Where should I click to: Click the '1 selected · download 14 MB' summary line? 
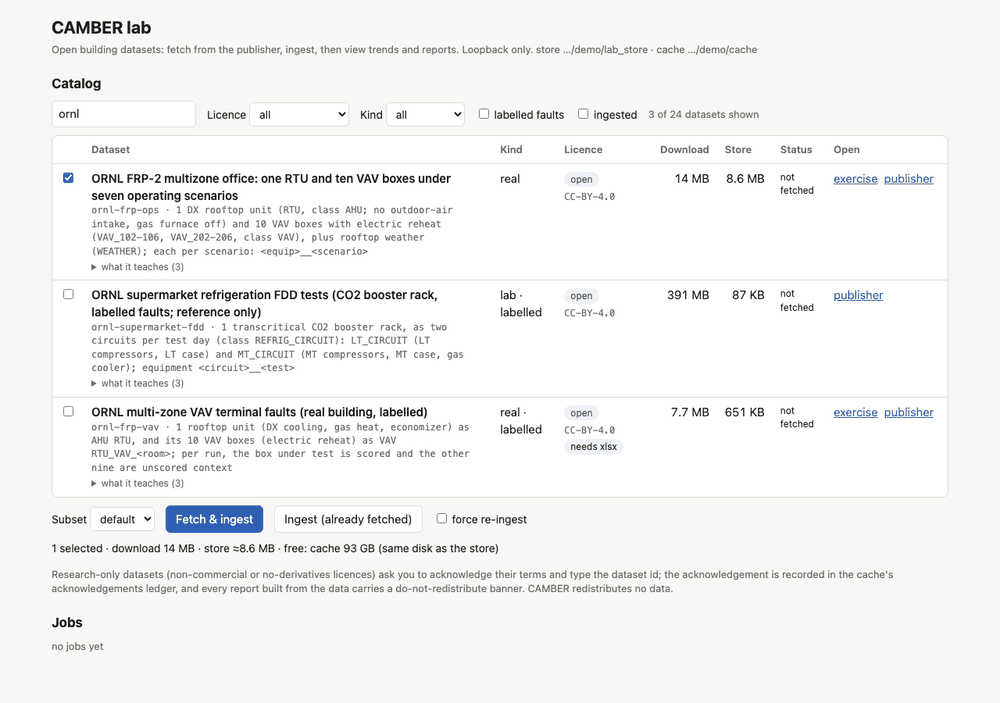point(275,549)
